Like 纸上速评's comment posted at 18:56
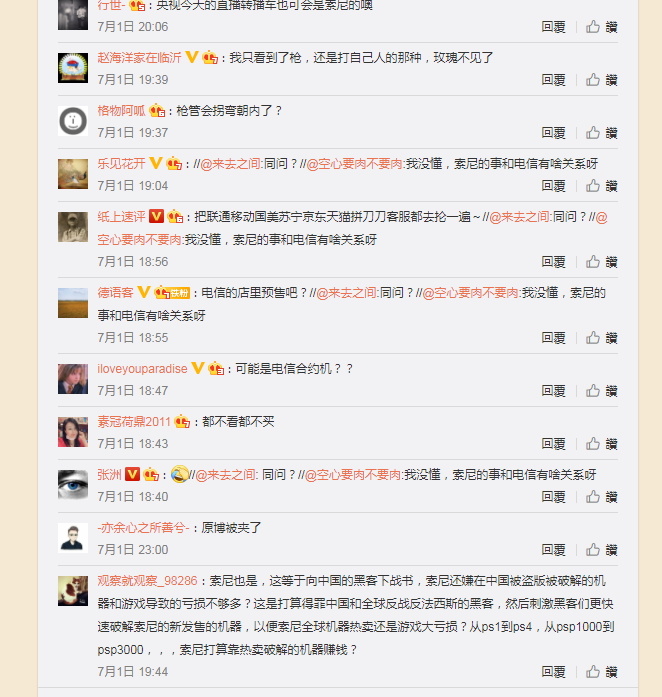Image resolution: width=662 pixels, height=697 pixels. coord(601,262)
